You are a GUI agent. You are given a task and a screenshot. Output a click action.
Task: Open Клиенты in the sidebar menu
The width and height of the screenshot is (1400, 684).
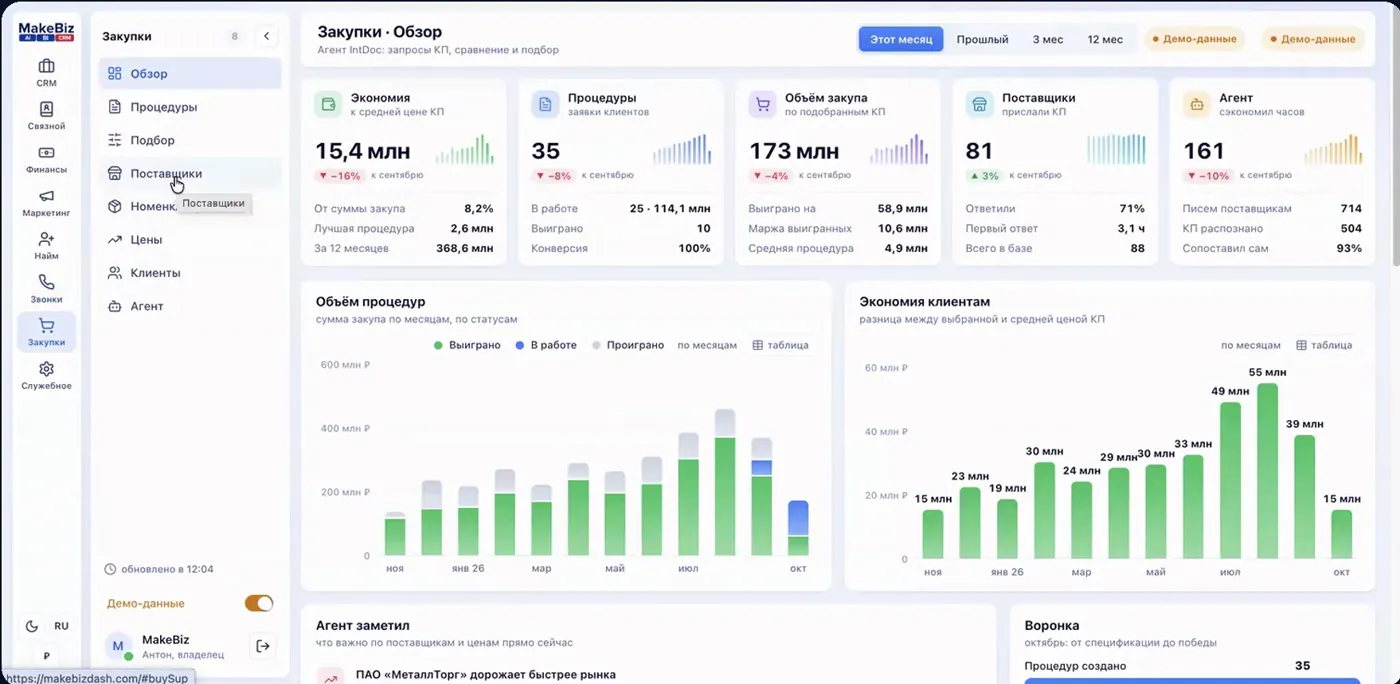tap(190, 273)
